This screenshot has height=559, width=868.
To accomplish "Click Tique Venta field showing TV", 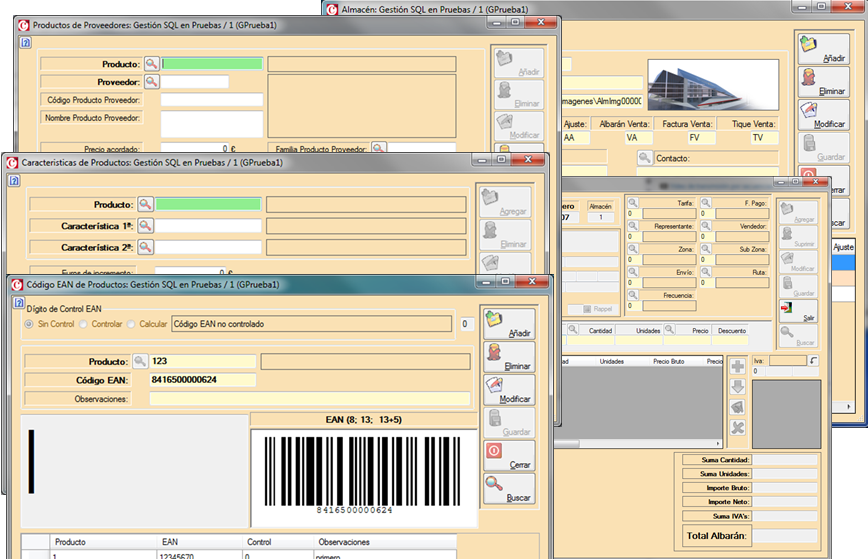I will click(x=764, y=138).
